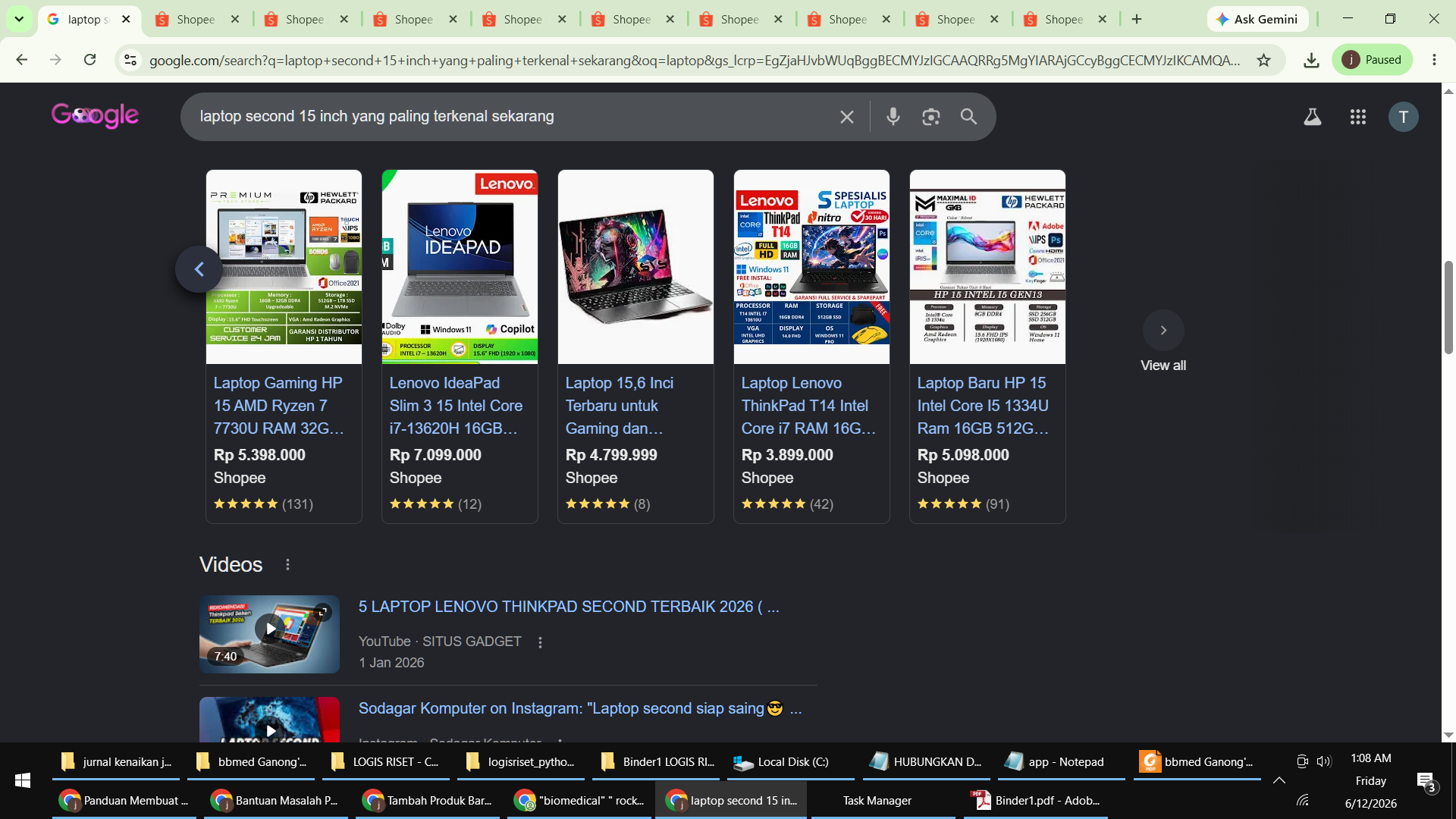This screenshot has width=1456, height=819.
Task: Open a new browser tab
Action: pyautogui.click(x=1136, y=19)
